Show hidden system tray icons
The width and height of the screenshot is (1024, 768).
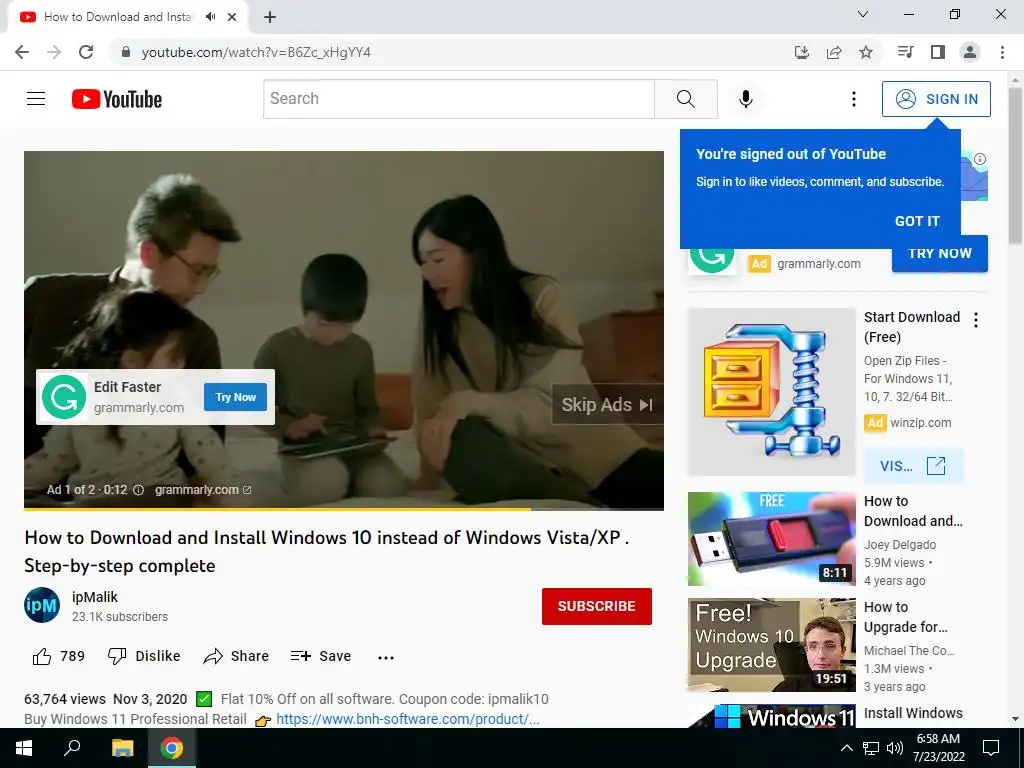click(x=846, y=748)
